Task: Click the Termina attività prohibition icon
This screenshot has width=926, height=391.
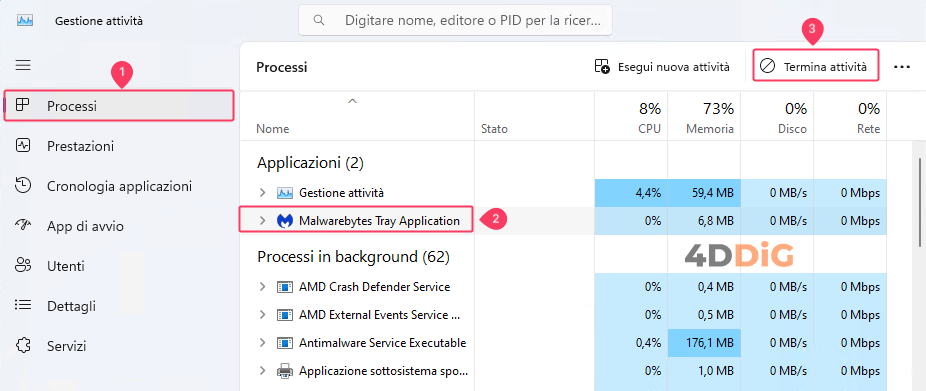Action: click(767, 66)
